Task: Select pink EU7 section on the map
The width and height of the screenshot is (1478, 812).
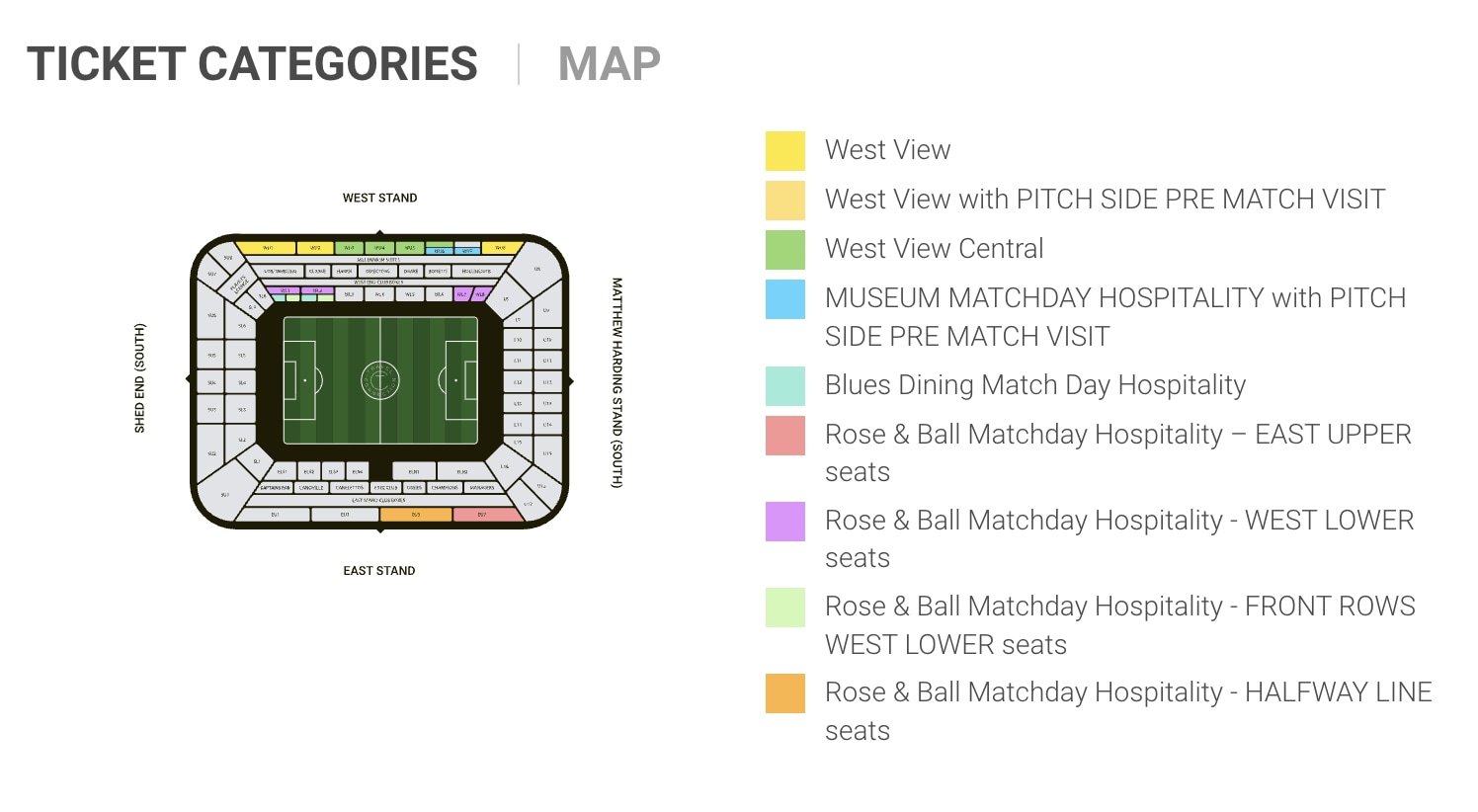Action: pos(484,515)
